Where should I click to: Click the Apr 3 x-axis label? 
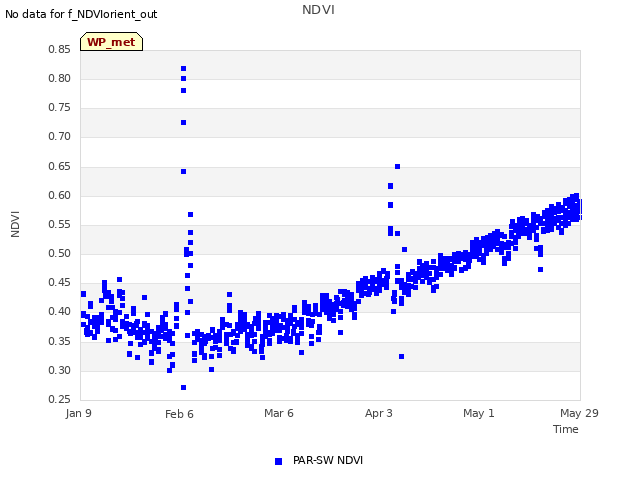tap(379, 413)
